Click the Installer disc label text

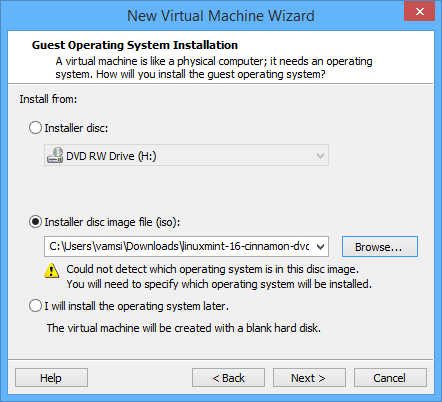(x=76, y=128)
